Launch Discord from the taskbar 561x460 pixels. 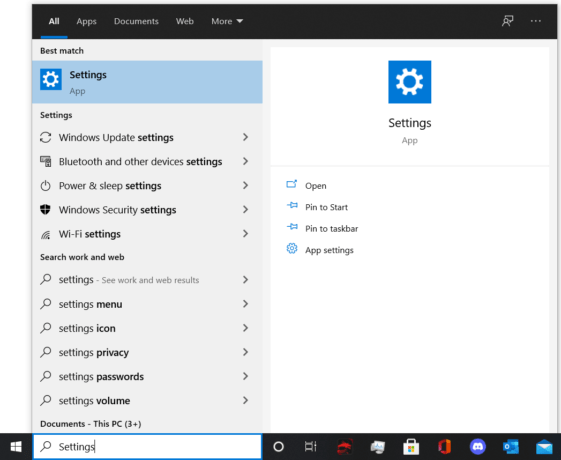click(x=478, y=446)
